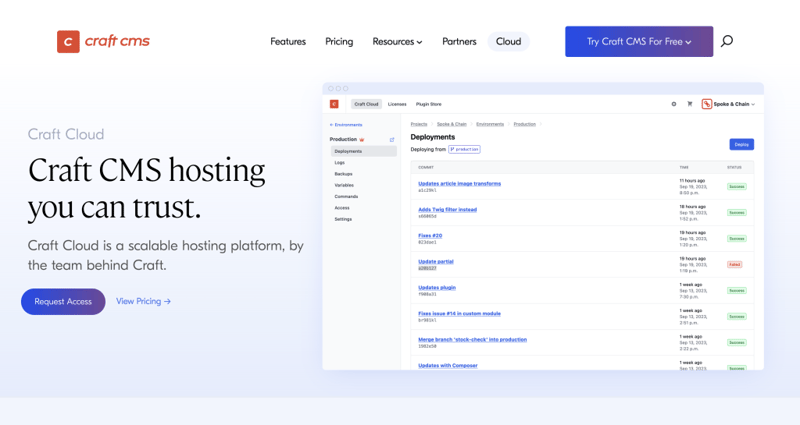
Task: Open the search magnifier icon
Action: (727, 41)
